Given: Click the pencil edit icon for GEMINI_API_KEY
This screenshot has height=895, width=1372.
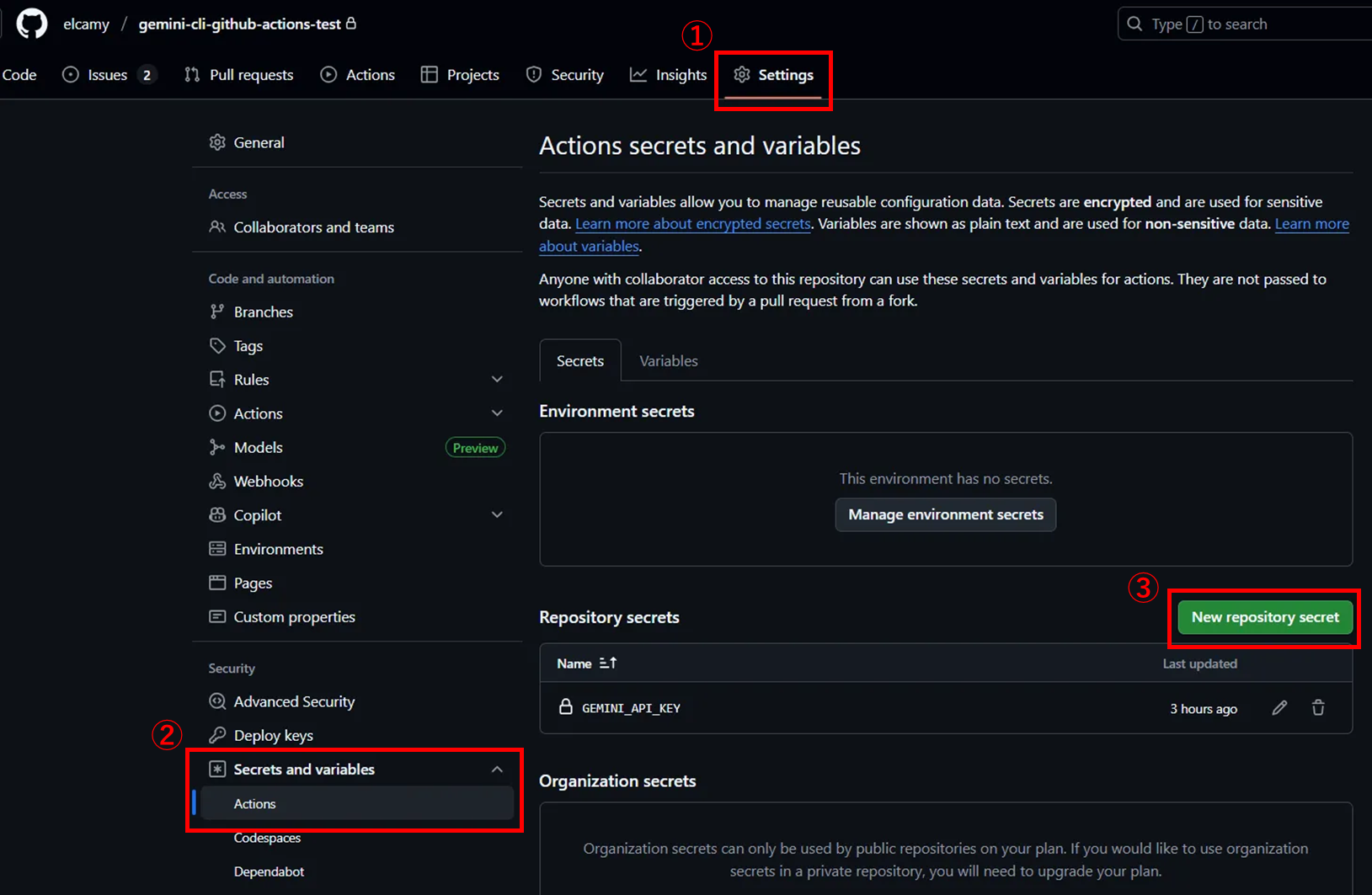Looking at the screenshot, I should click(1279, 708).
